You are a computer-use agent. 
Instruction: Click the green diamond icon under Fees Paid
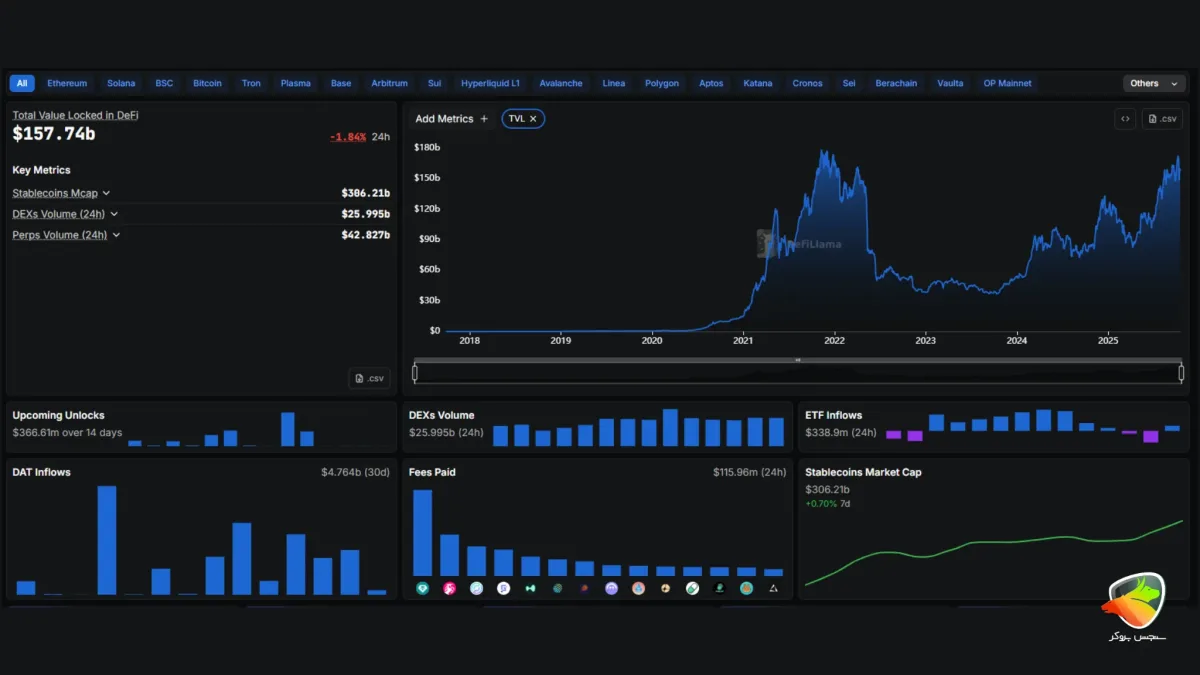(x=422, y=589)
